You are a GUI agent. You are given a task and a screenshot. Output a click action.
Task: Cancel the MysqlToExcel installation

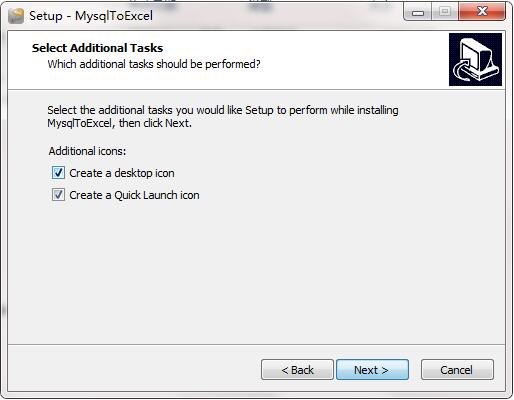457,370
